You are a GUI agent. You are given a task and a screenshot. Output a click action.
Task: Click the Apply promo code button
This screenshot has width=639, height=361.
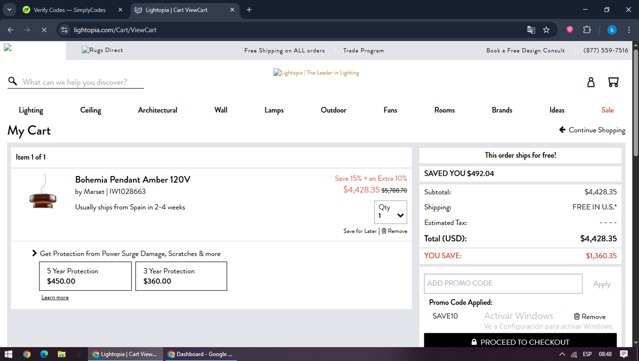[602, 284]
